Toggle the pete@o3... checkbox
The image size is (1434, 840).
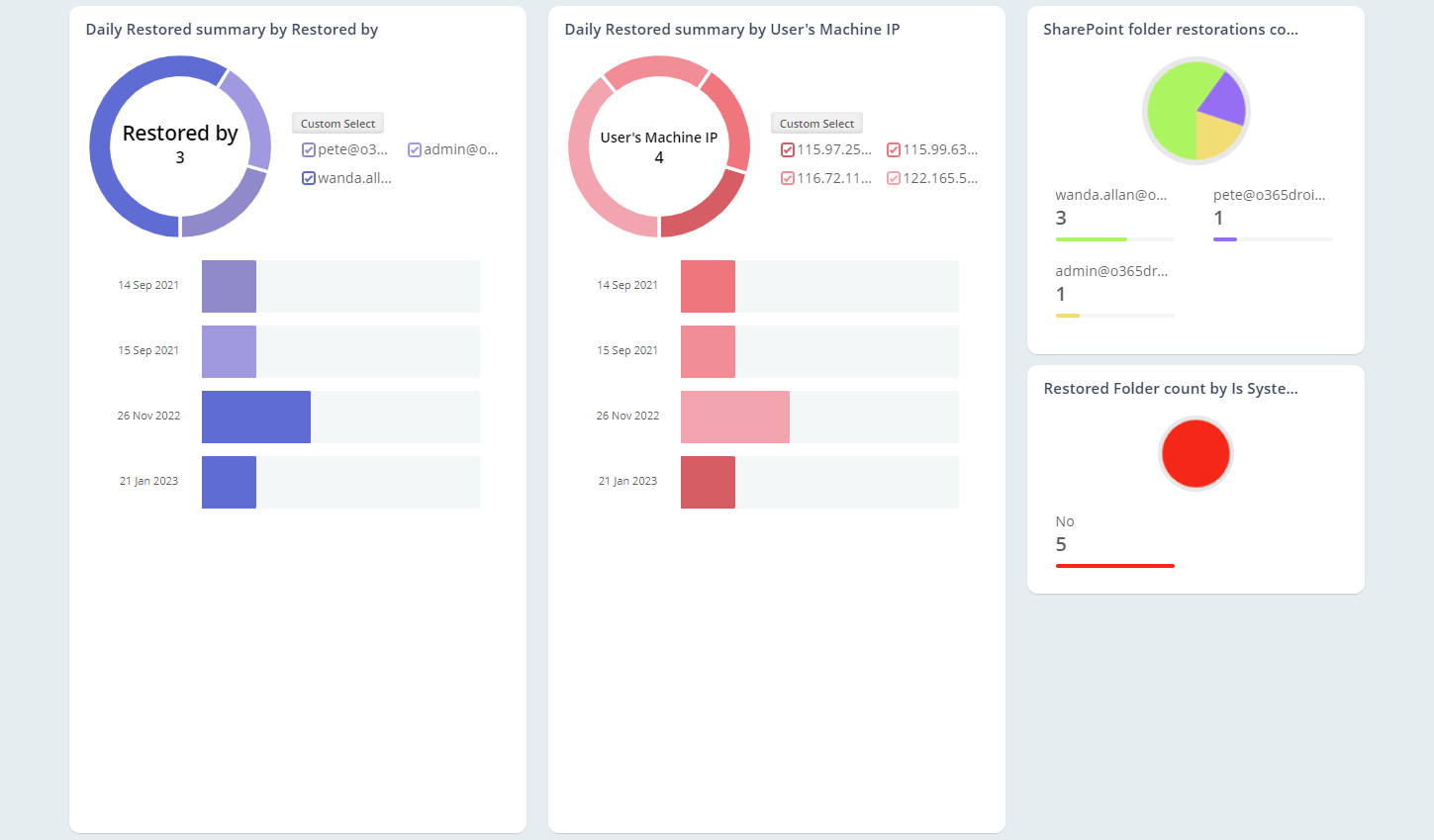[x=309, y=150]
